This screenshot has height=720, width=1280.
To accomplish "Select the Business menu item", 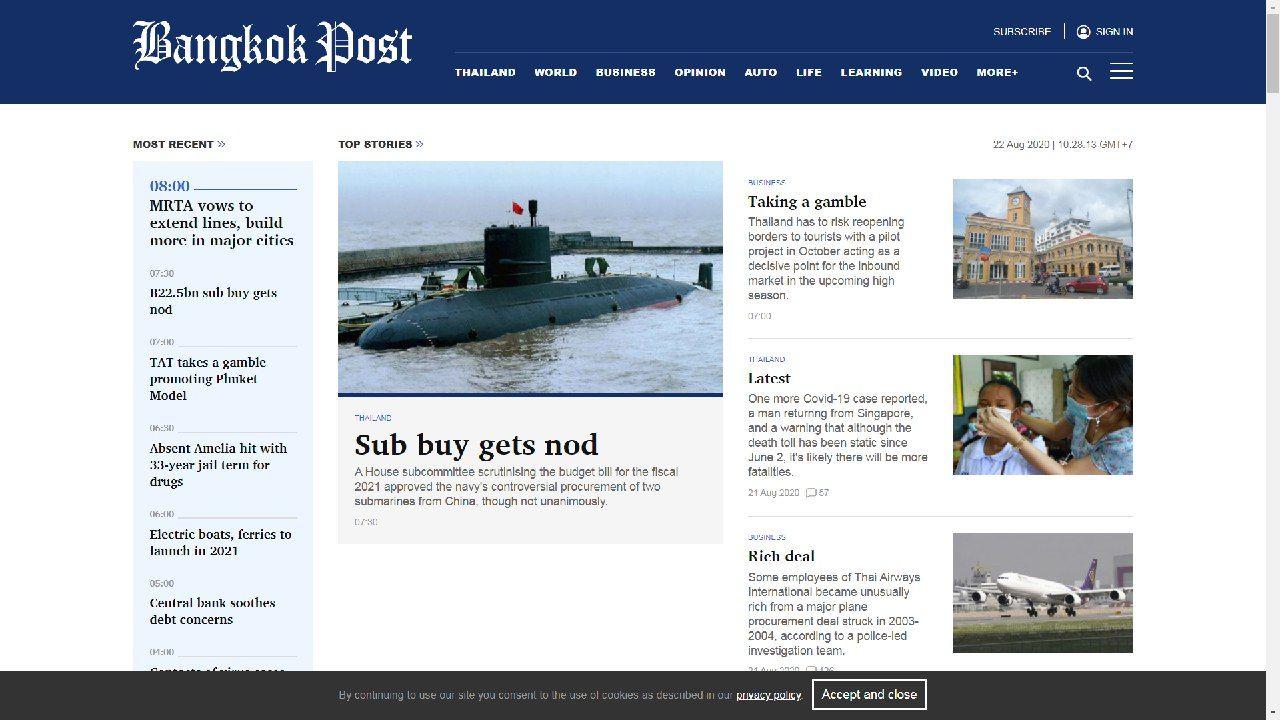I will [625, 73].
